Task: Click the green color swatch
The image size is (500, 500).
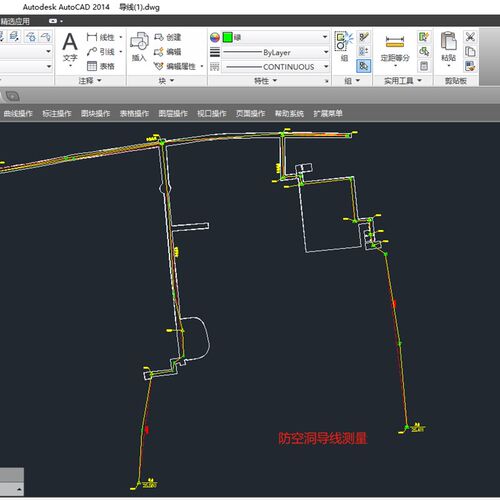Action: (x=228, y=37)
